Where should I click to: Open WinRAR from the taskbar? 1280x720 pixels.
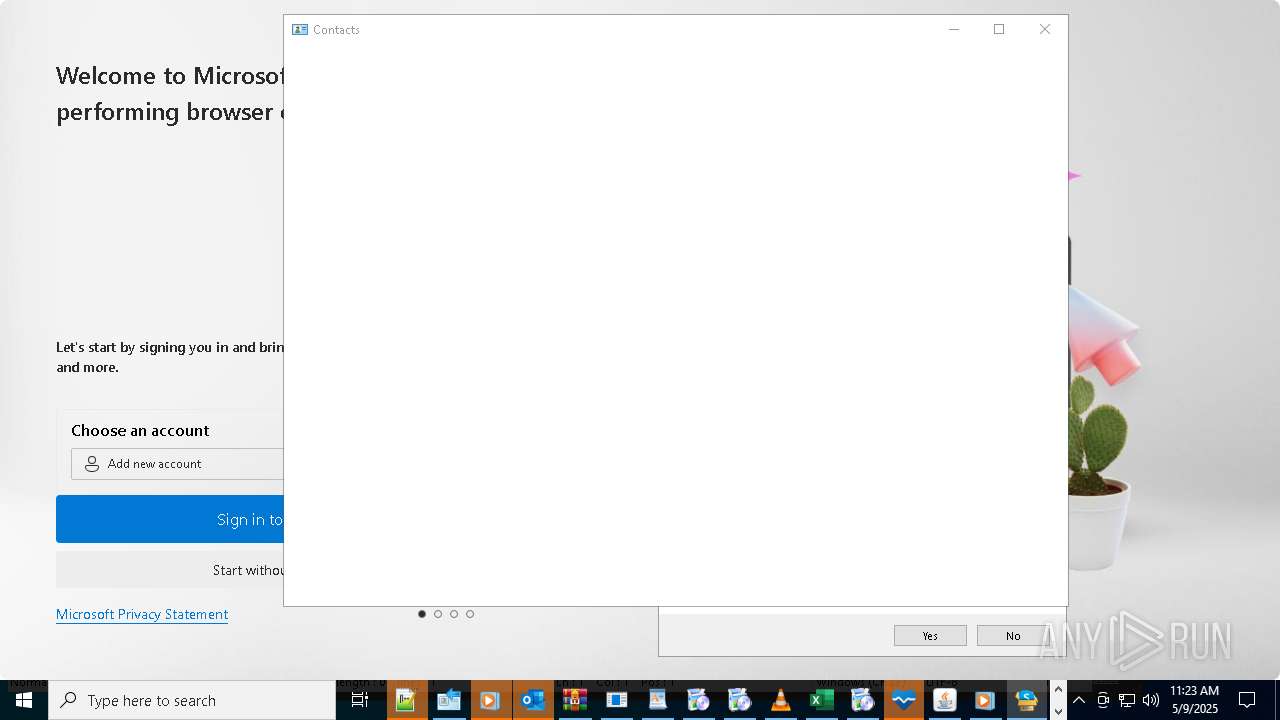(574, 700)
